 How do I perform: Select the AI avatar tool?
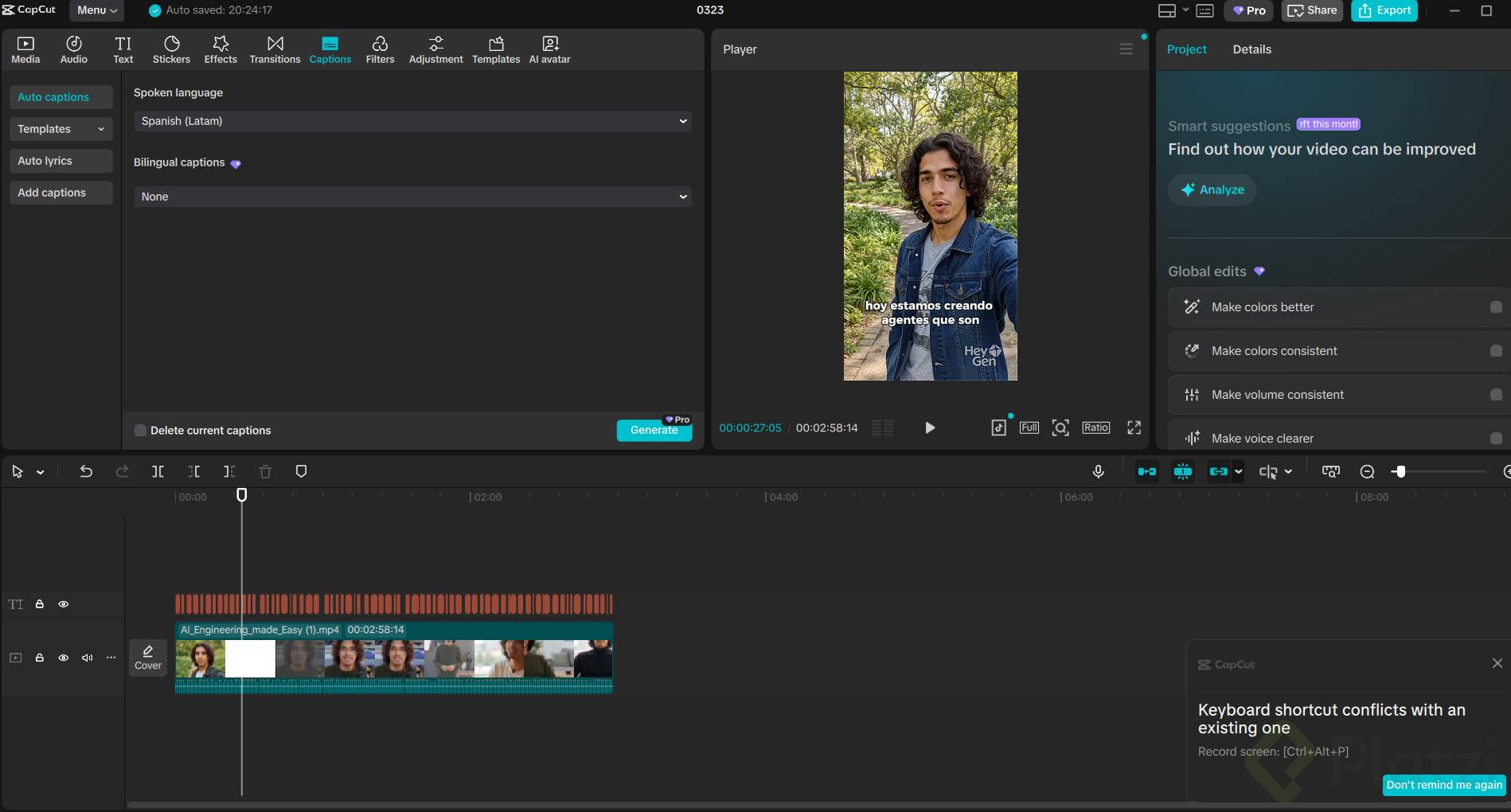(x=549, y=49)
